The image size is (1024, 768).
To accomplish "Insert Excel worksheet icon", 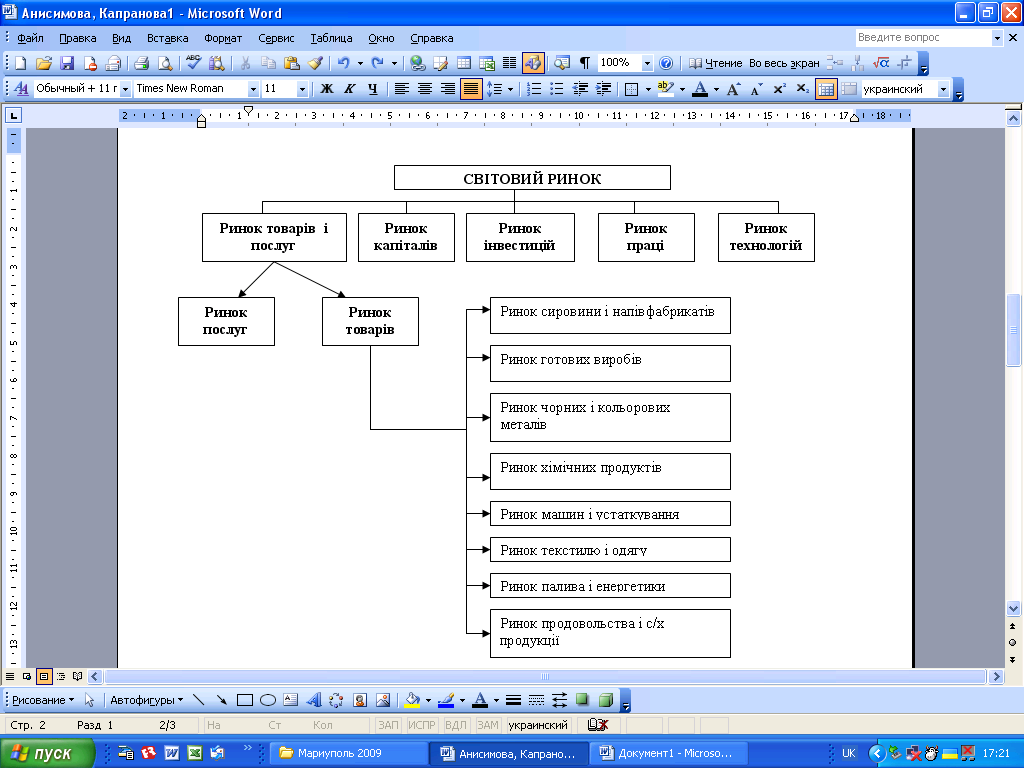I will point(487,63).
